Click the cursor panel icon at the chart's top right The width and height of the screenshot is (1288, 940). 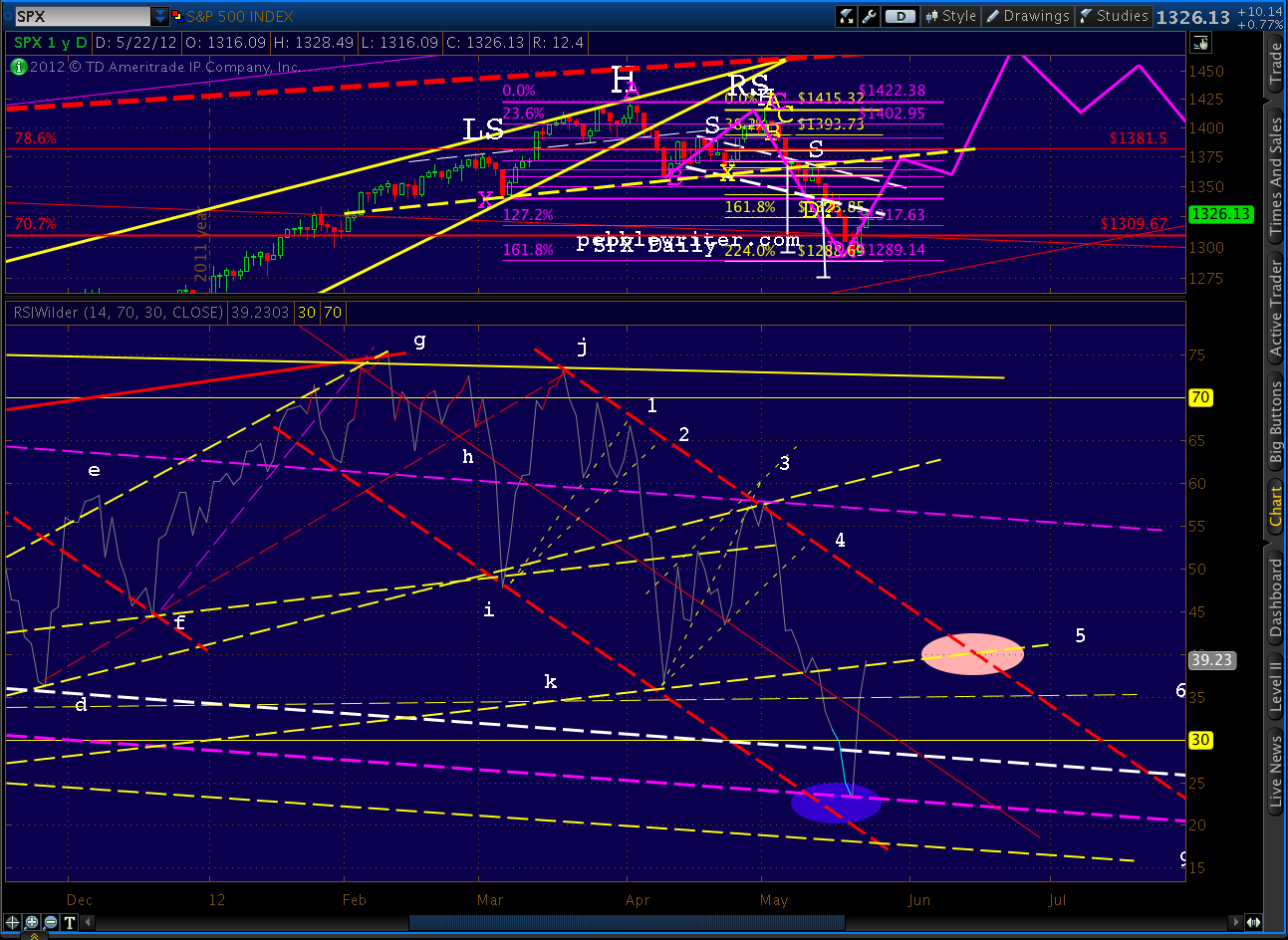(1200, 42)
